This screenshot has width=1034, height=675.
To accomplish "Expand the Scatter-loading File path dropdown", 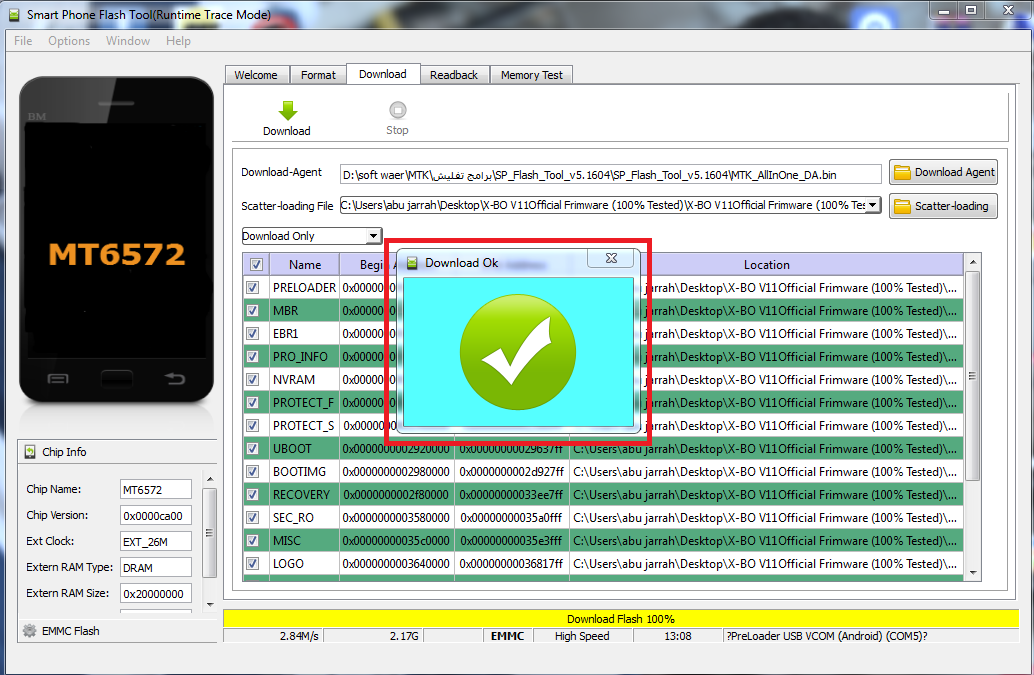I will click(x=872, y=205).
